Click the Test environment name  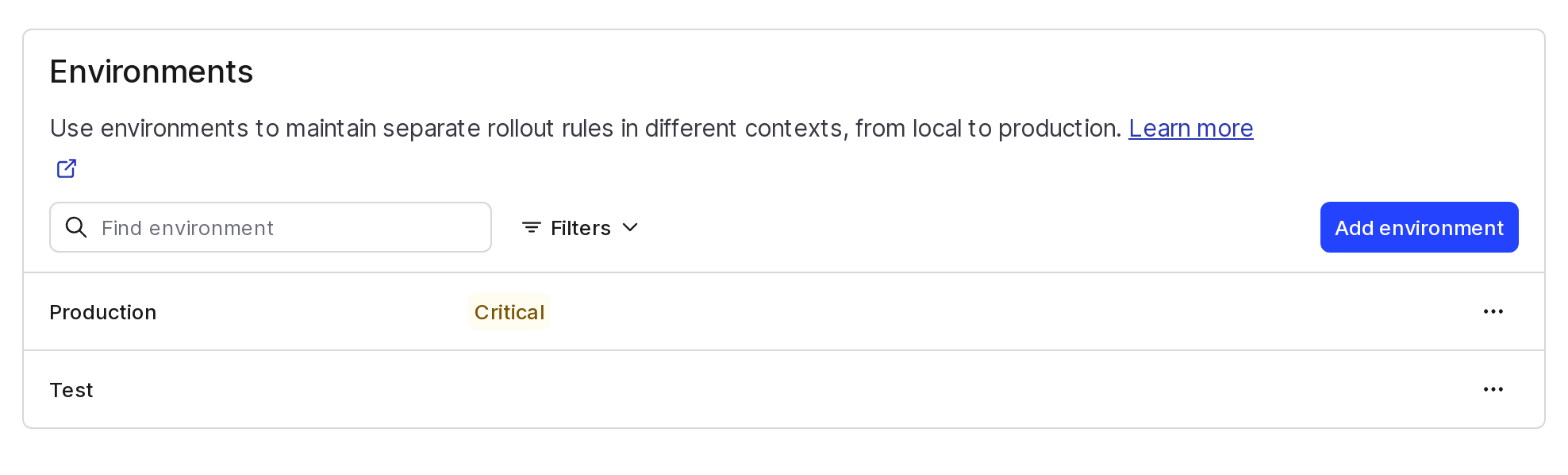(71, 389)
